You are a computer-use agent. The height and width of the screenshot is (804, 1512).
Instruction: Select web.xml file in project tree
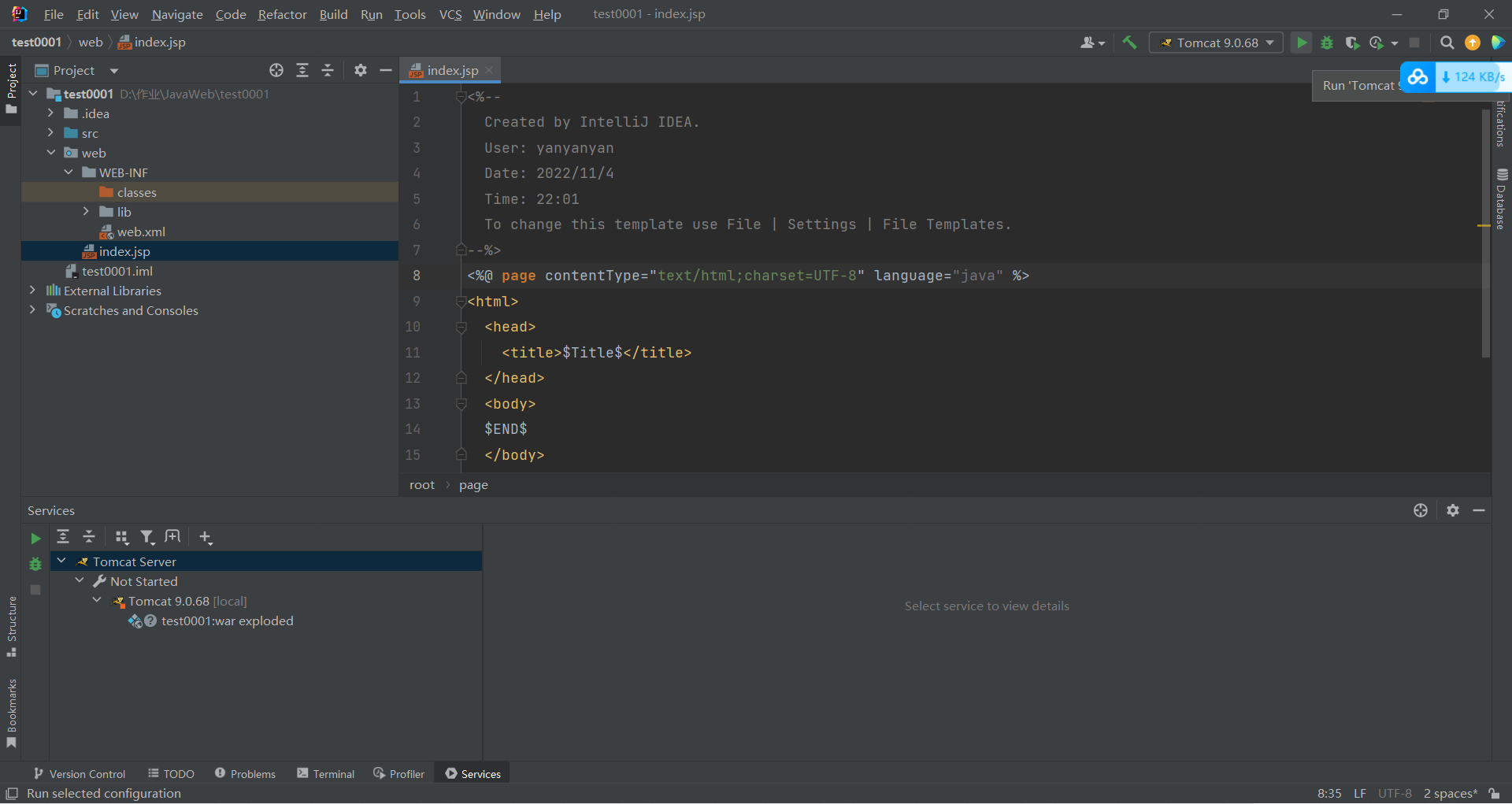tap(140, 232)
